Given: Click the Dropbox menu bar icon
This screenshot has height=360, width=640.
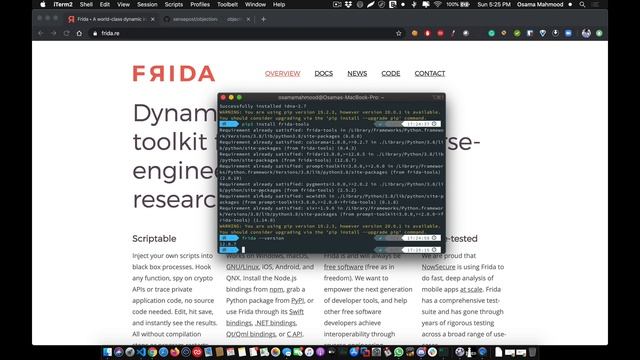Looking at the screenshot, I should coord(348,4).
